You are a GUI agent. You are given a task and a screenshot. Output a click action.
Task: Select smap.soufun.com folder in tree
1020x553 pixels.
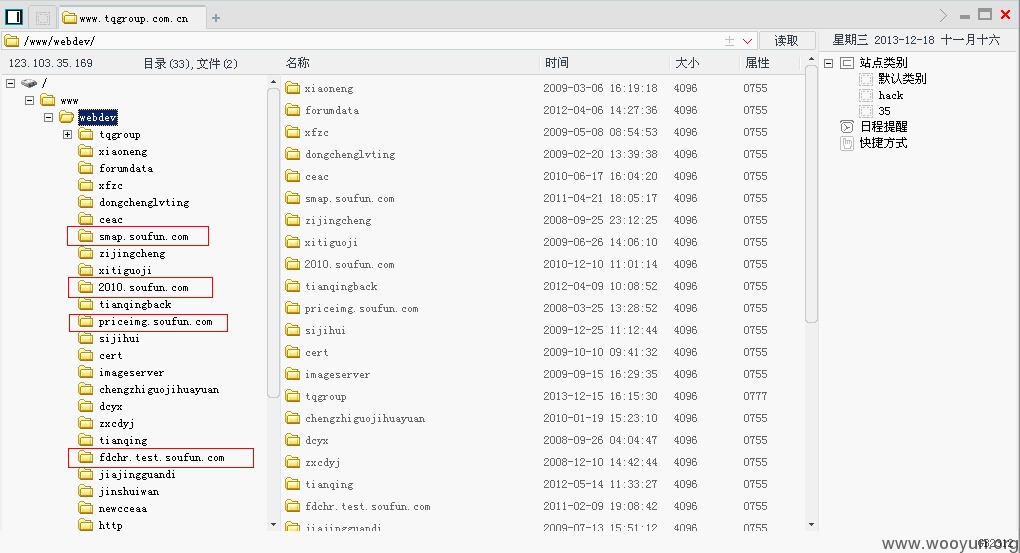[143, 236]
